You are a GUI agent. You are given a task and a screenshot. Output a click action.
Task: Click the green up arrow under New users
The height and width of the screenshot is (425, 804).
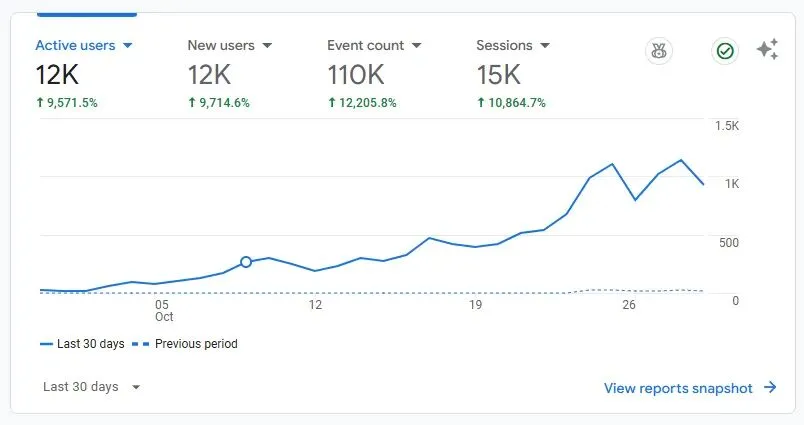tap(192, 103)
